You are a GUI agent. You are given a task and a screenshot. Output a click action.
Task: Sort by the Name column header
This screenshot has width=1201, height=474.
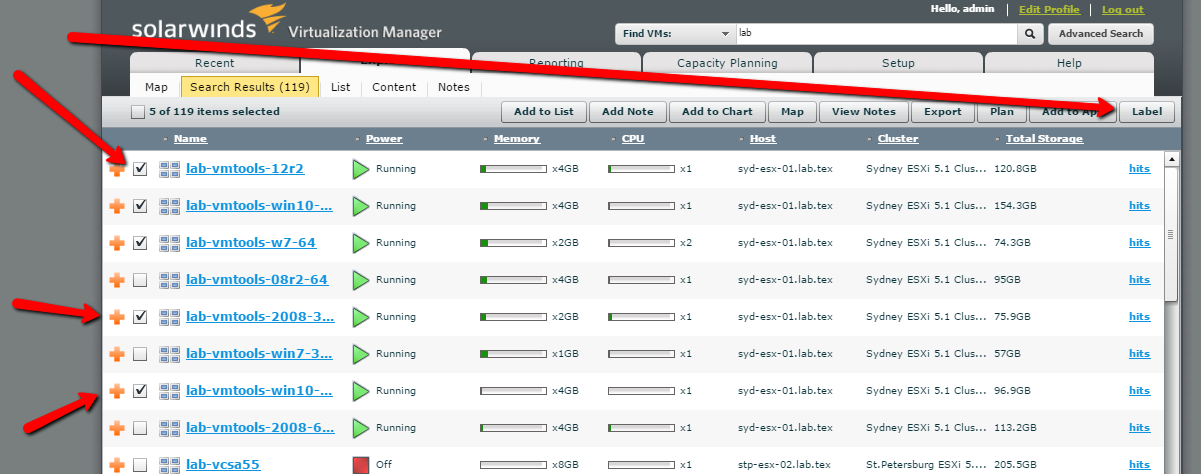click(190, 139)
